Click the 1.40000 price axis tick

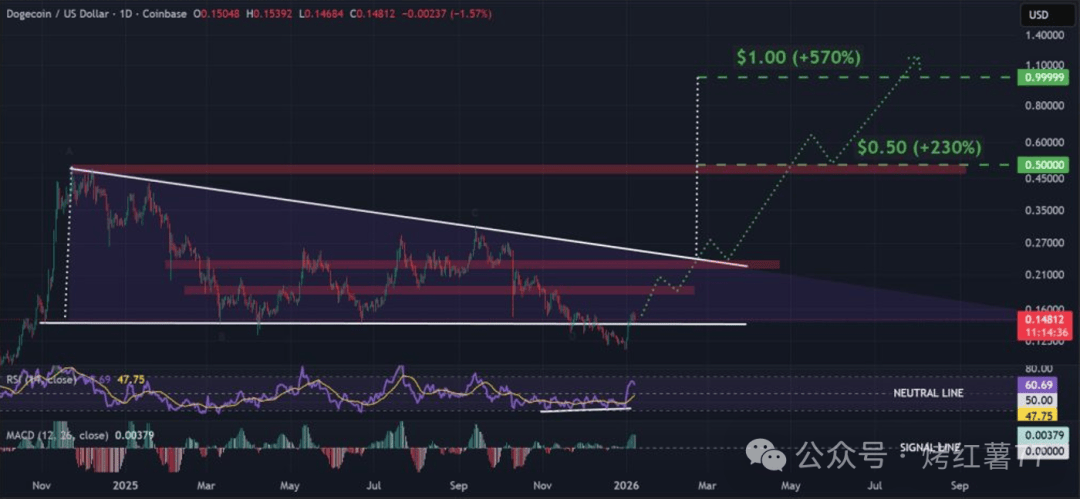(x=1043, y=35)
